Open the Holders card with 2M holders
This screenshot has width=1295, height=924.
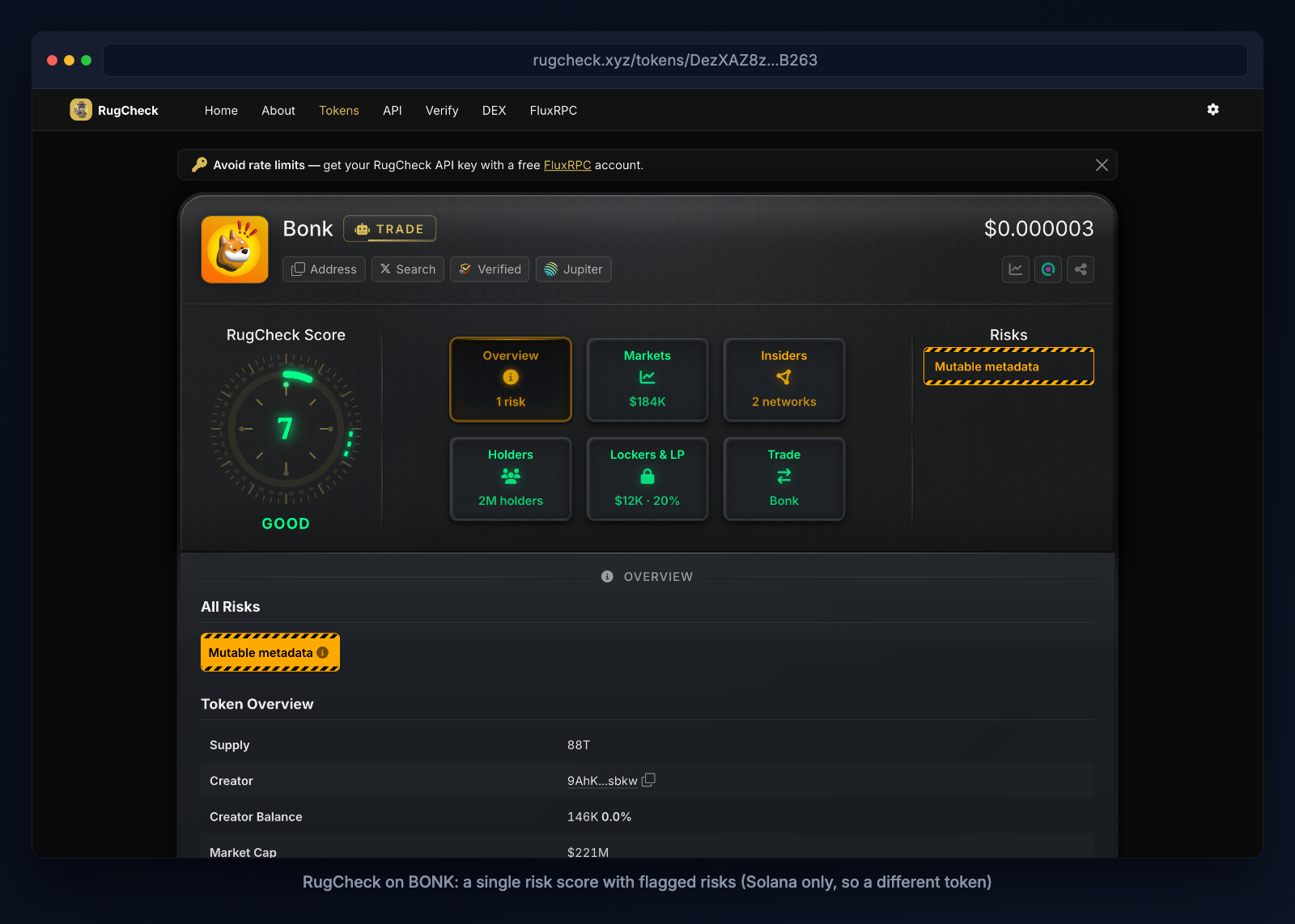(x=511, y=479)
